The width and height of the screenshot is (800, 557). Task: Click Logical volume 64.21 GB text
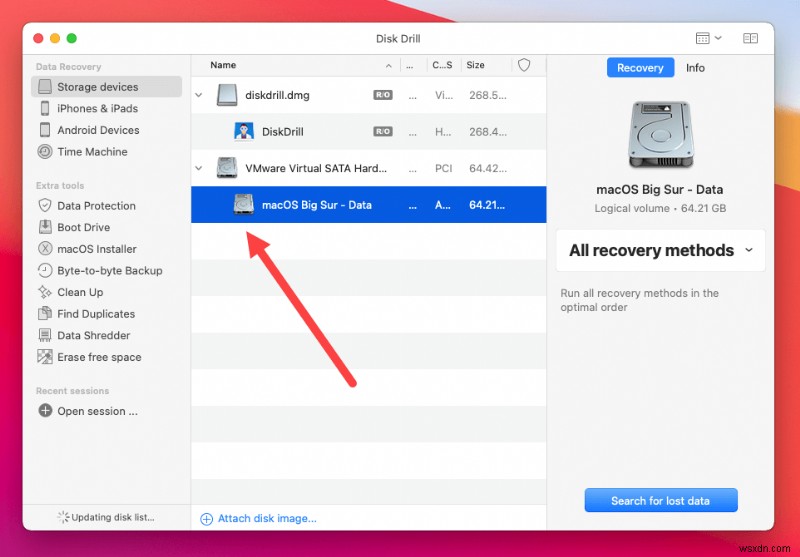click(660, 208)
